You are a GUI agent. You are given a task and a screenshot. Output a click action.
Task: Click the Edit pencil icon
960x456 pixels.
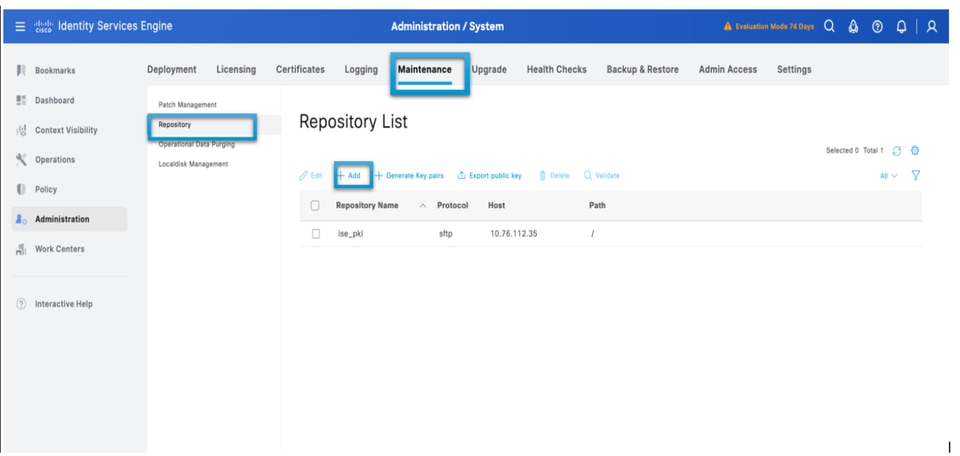303,176
